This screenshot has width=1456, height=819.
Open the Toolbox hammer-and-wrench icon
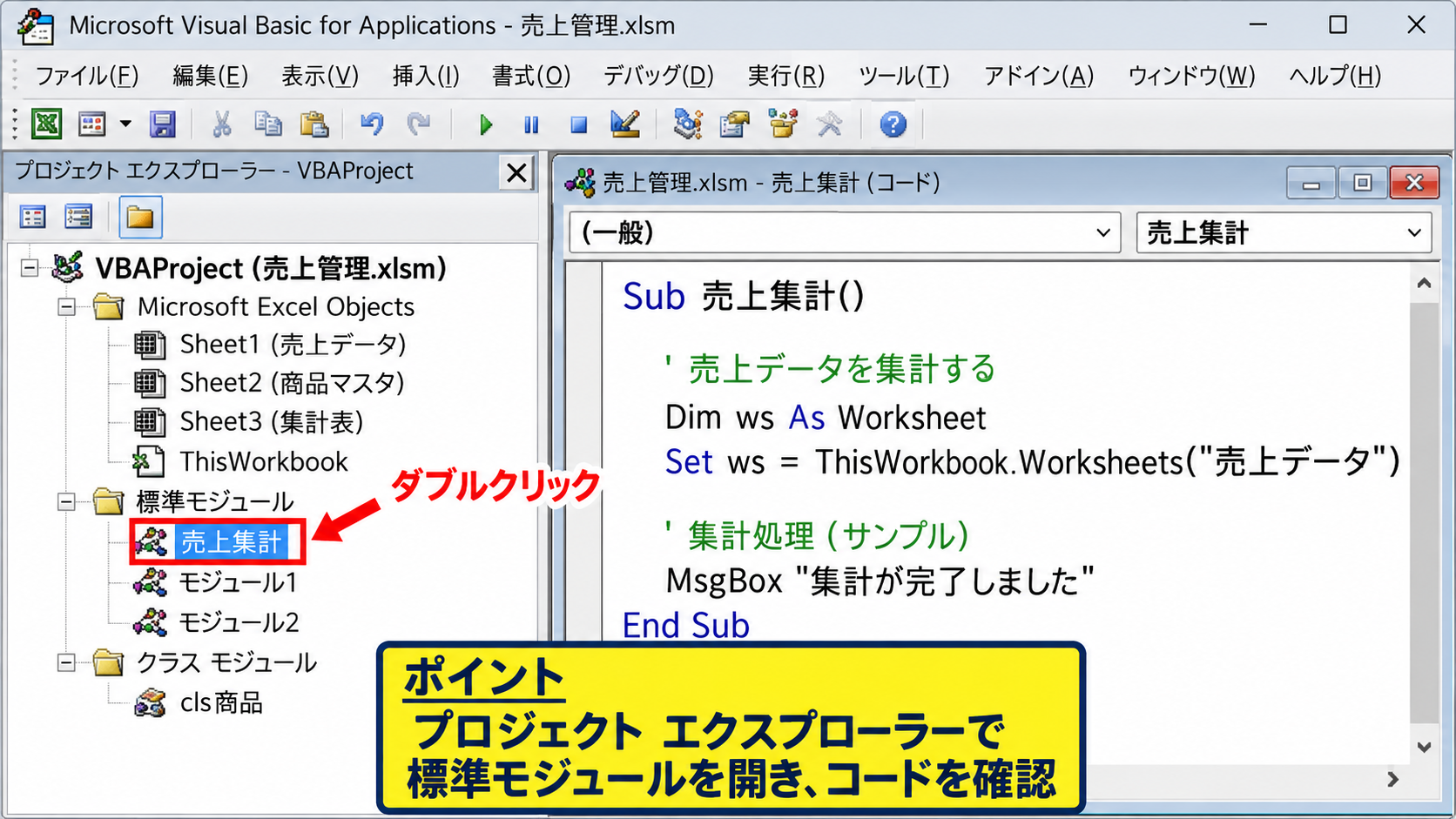point(830,124)
